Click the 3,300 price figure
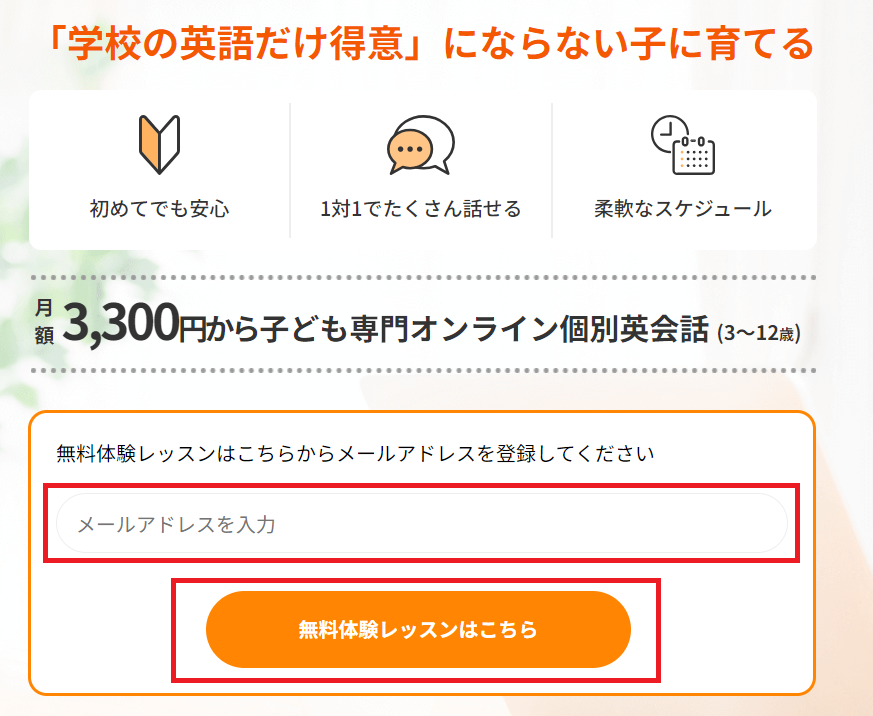Screen dimensions: 873x716 (119, 323)
